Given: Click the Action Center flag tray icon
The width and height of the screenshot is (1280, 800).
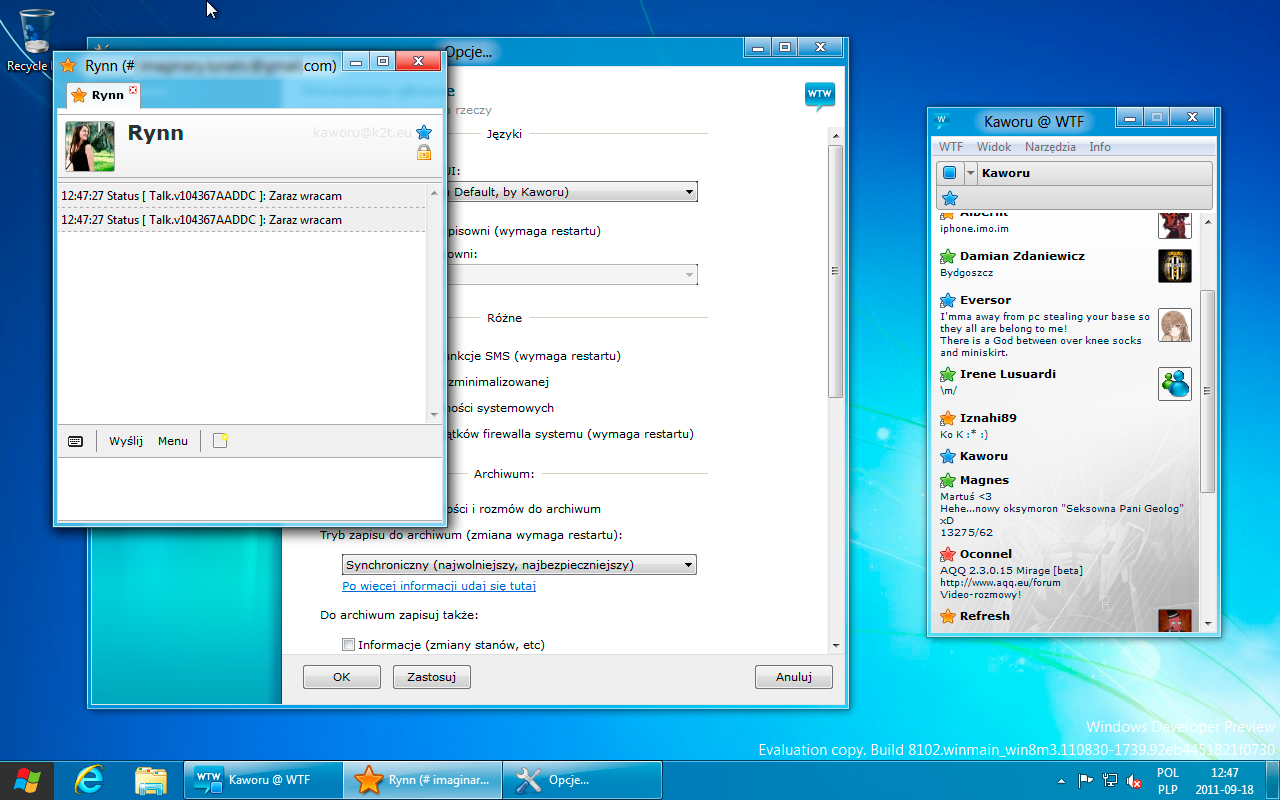Looking at the screenshot, I should click(1085, 781).
